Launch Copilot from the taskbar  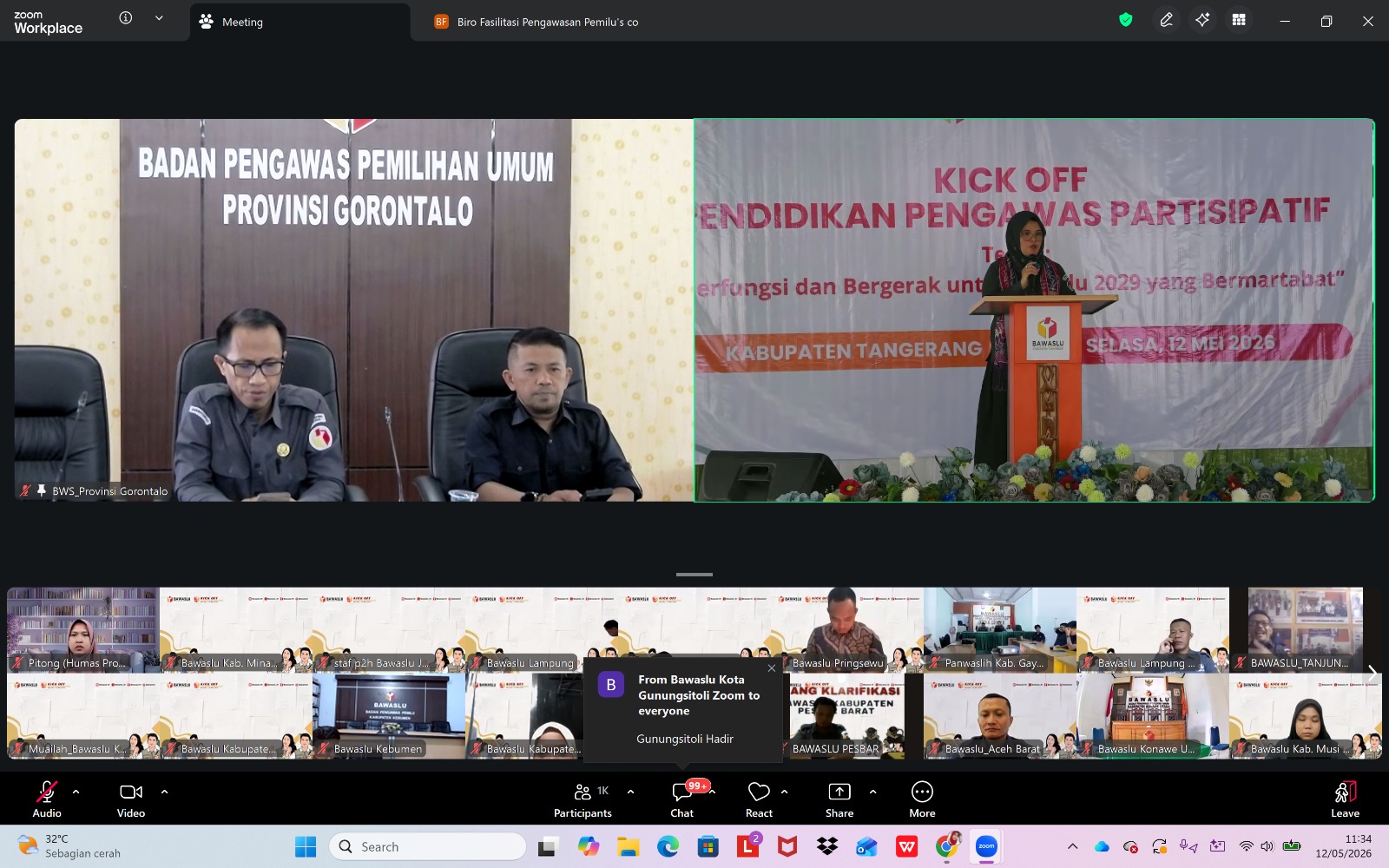point(588,846)
